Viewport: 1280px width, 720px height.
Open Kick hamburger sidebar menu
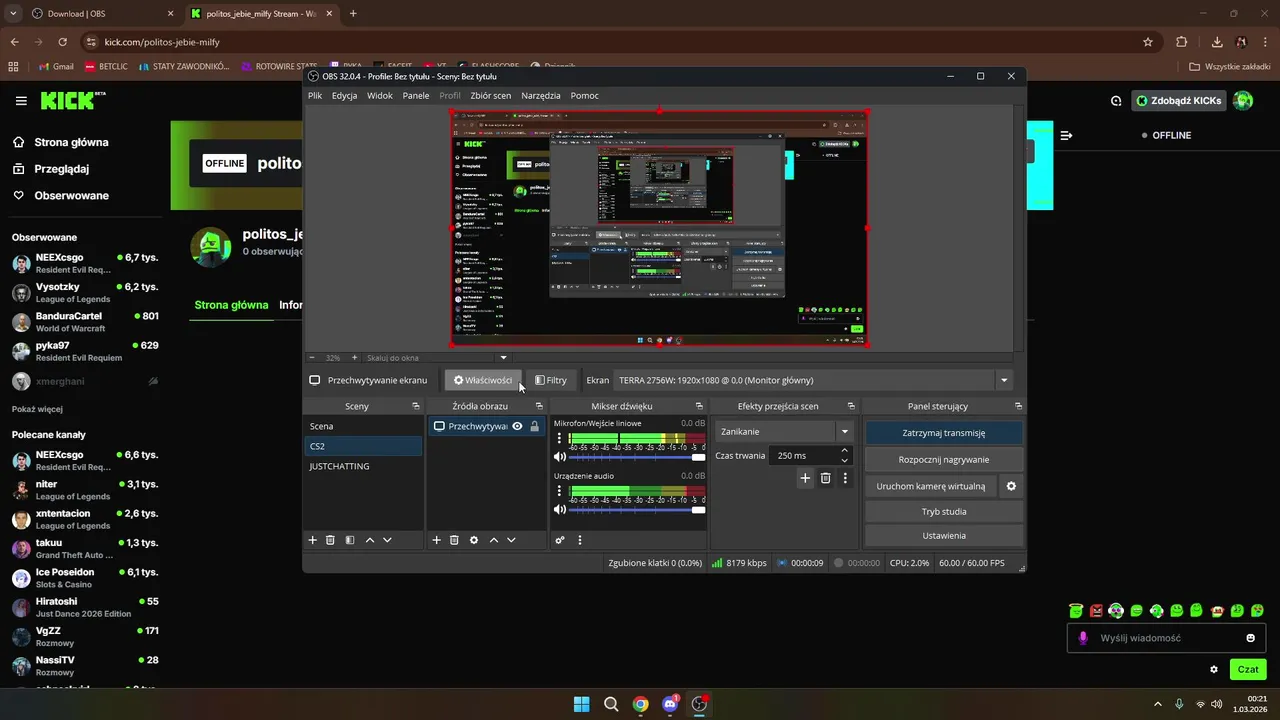click(x=21, y=101)
